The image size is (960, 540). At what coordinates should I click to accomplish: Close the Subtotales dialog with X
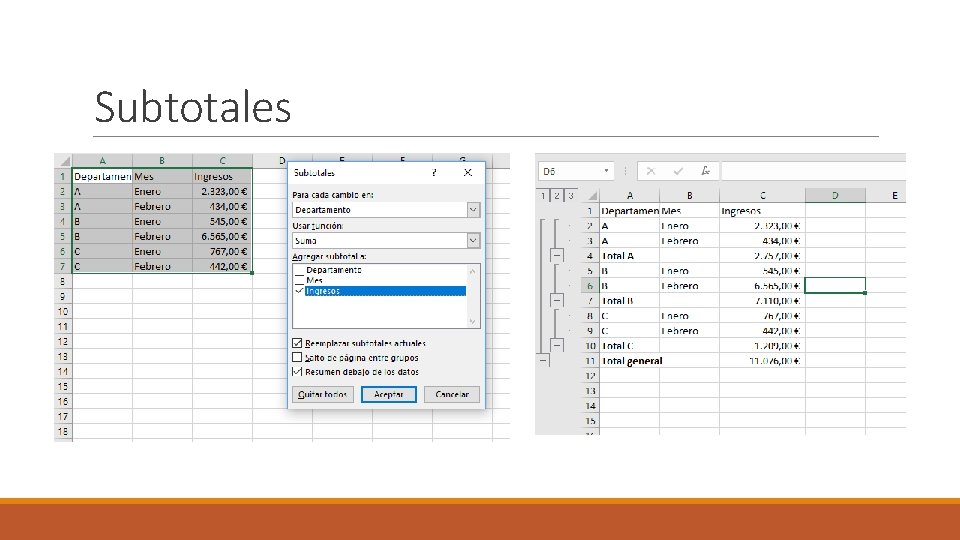[x=468, y=173]
